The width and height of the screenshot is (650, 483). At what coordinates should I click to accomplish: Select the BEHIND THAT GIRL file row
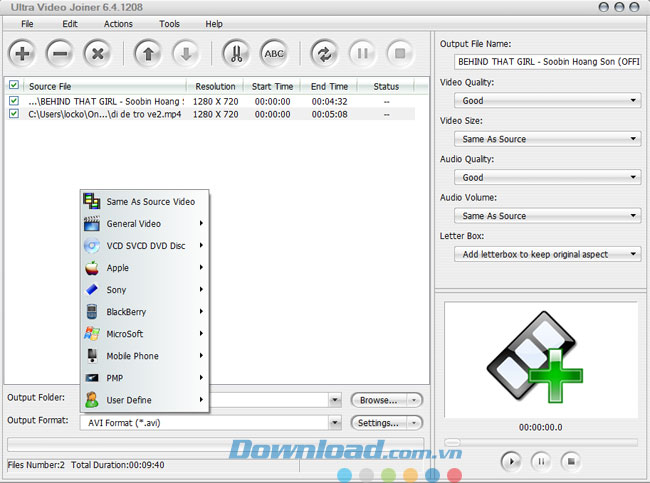click(x=211, y=101)
